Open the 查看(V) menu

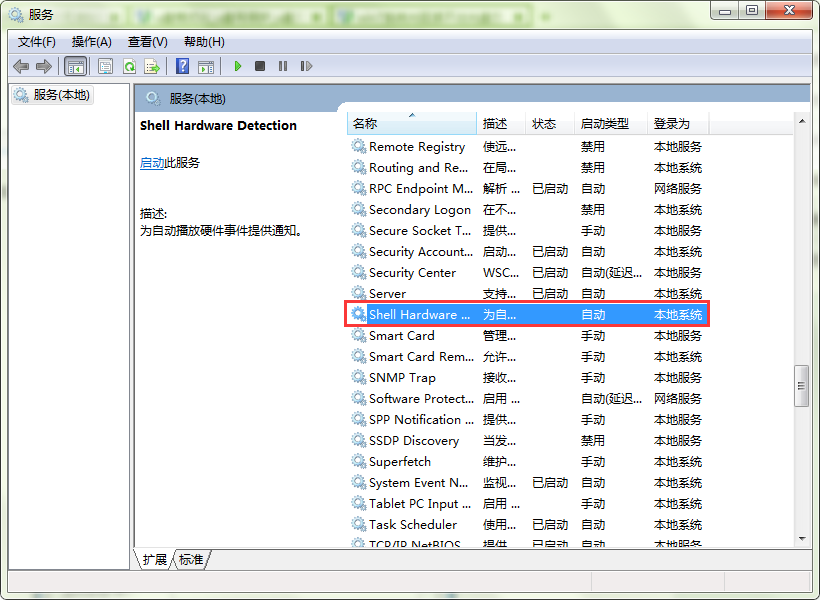(x=147, y=41)
